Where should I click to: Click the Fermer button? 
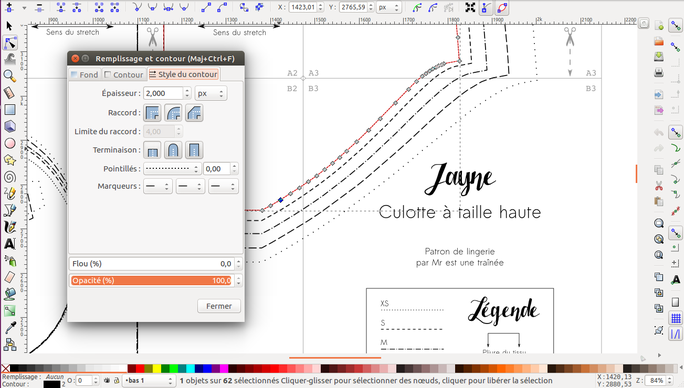point(219,306)
